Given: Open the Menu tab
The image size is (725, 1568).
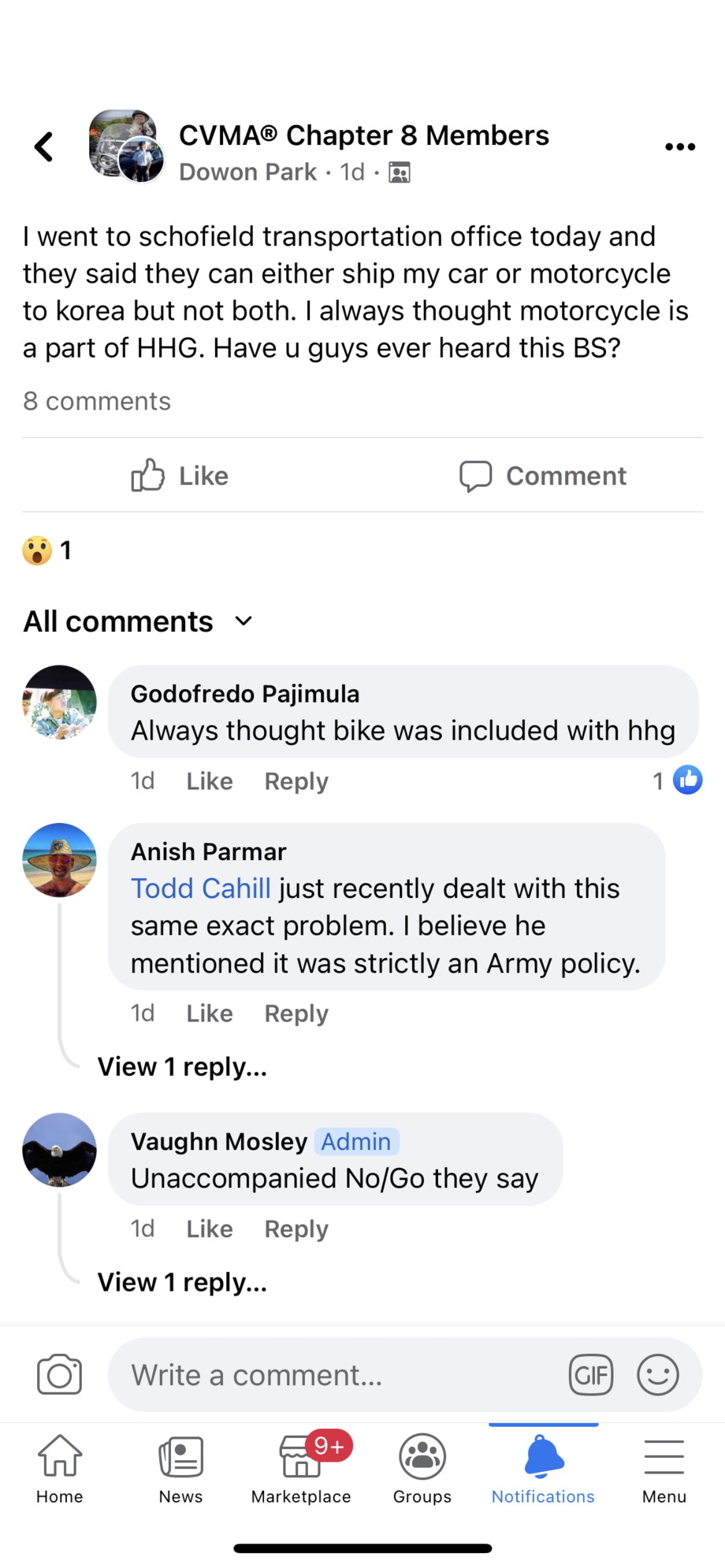Looking at the screenshot, I should pos(664,1466).
